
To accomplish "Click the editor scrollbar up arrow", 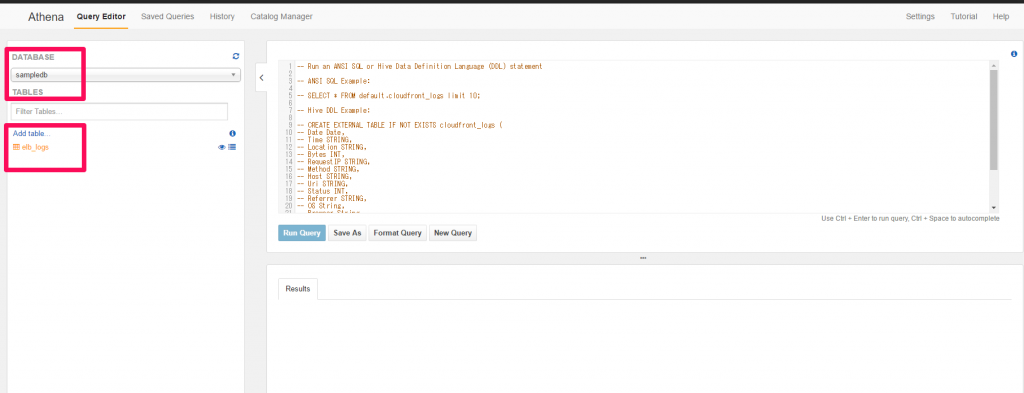I will click(x=993, y=66).
